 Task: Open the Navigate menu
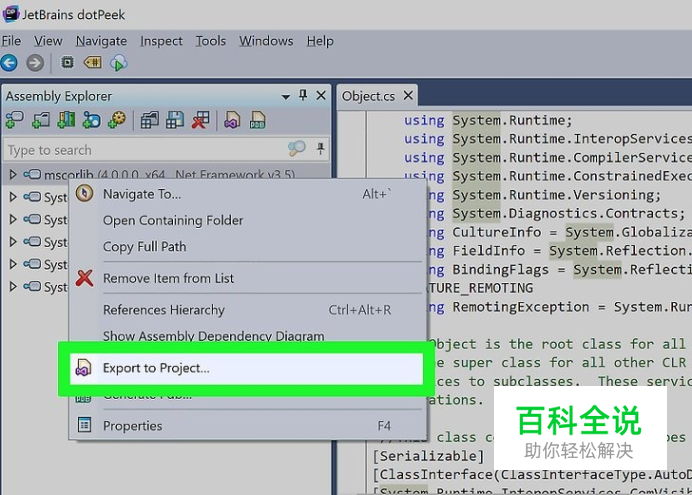point(101,41)
